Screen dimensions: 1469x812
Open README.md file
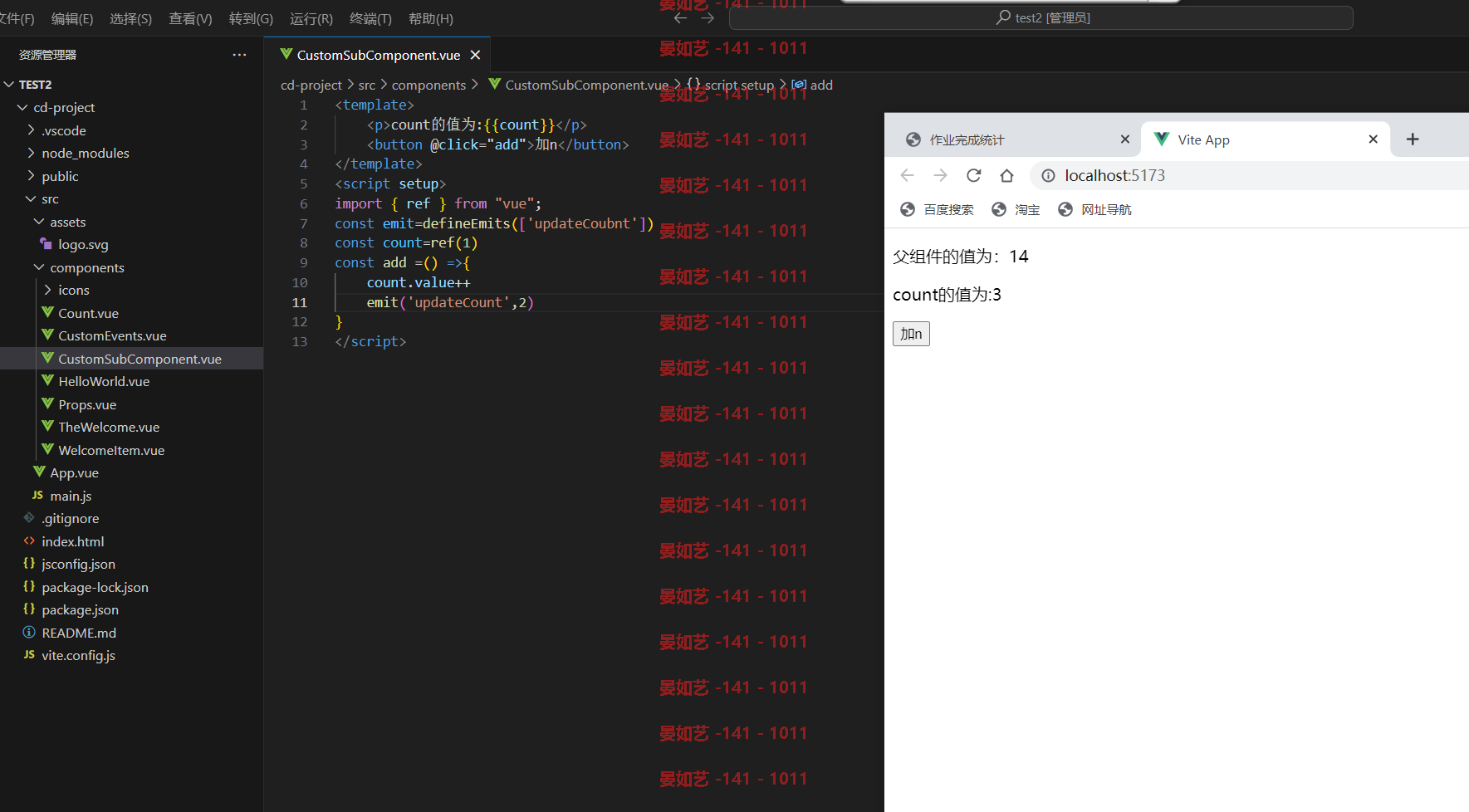[131, 633]
